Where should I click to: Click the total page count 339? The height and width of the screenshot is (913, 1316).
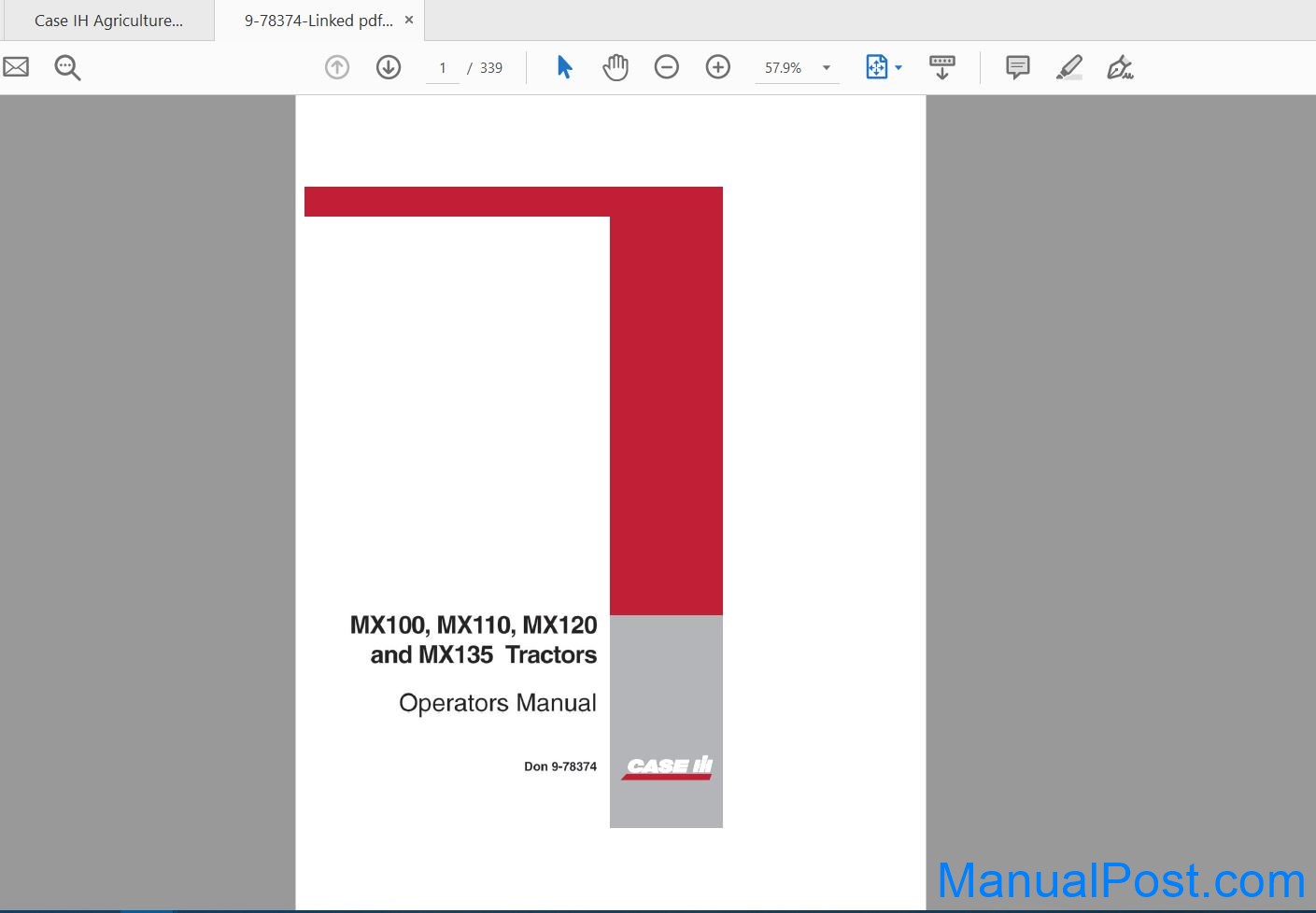coord(491,68)
